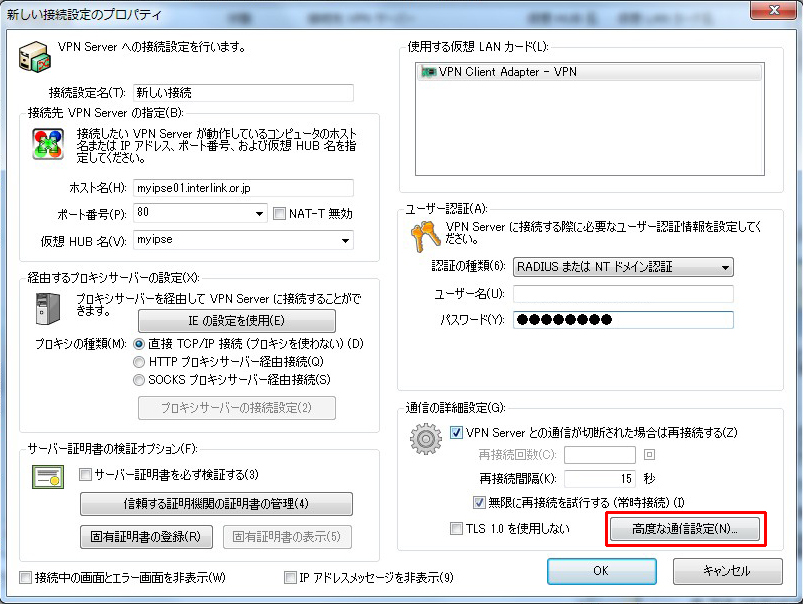Toggle サーバー証明書を必ず検証する checkbox

85,474
